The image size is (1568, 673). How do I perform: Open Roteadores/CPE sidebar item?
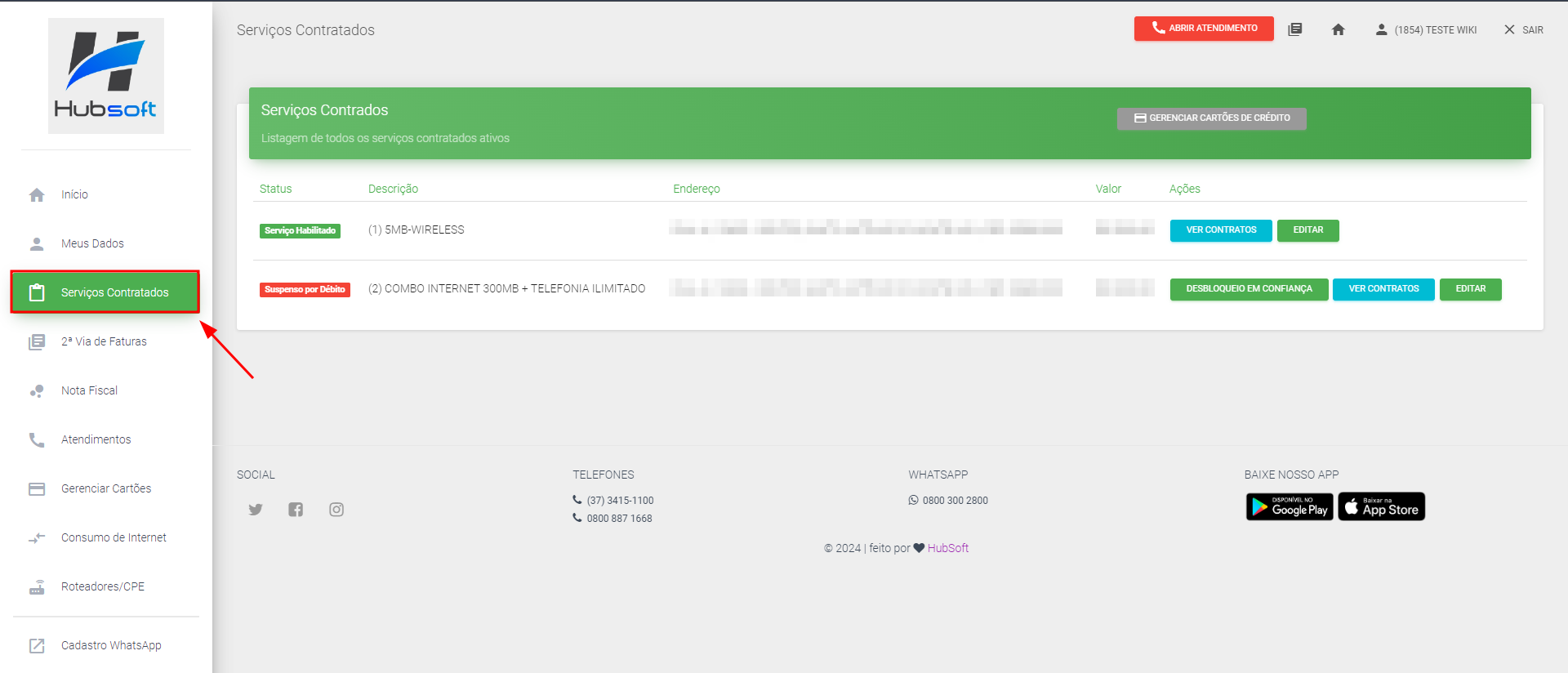(x=103, y=586)
